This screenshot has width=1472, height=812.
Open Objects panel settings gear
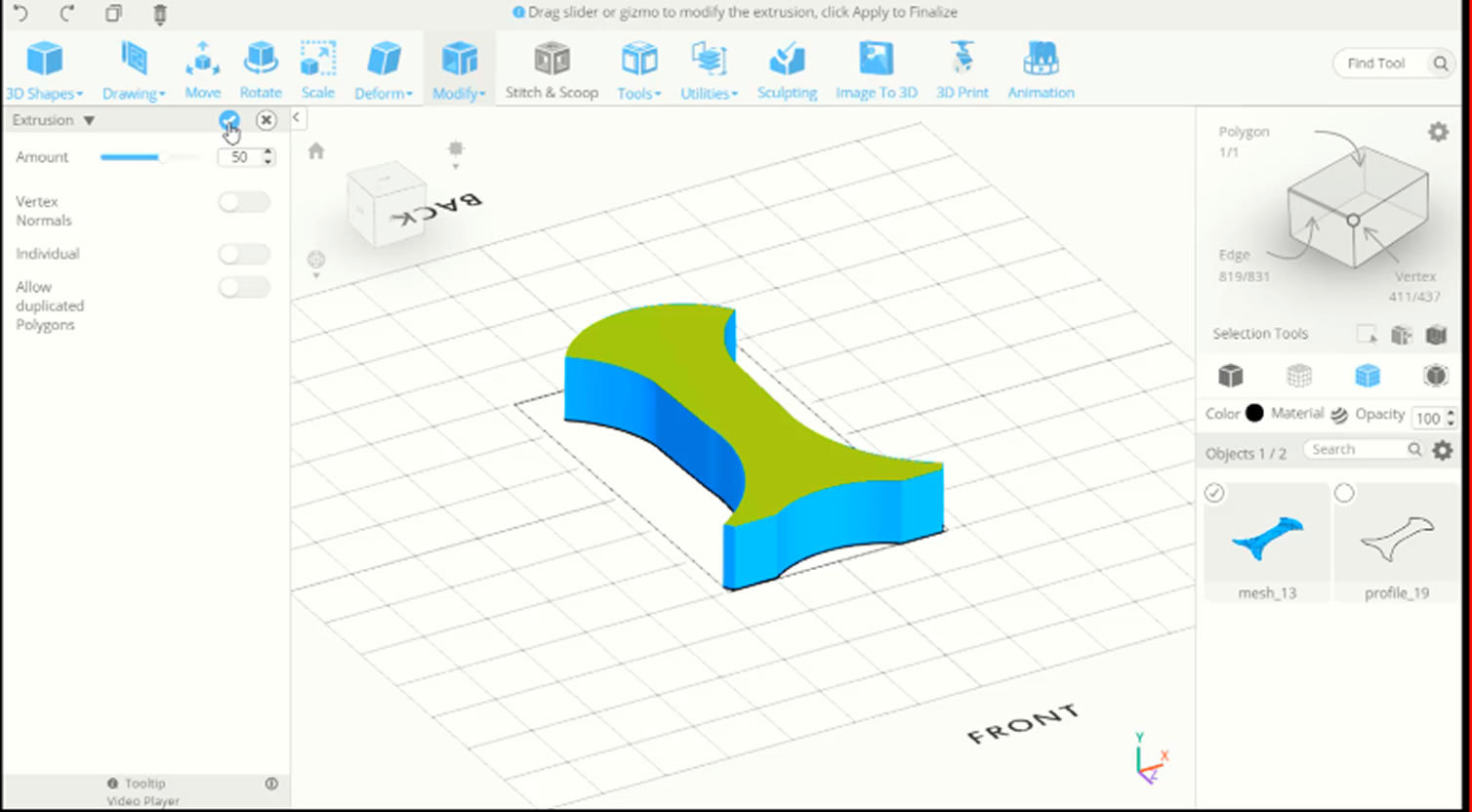pyautogui.click(x=1443, y=451)
